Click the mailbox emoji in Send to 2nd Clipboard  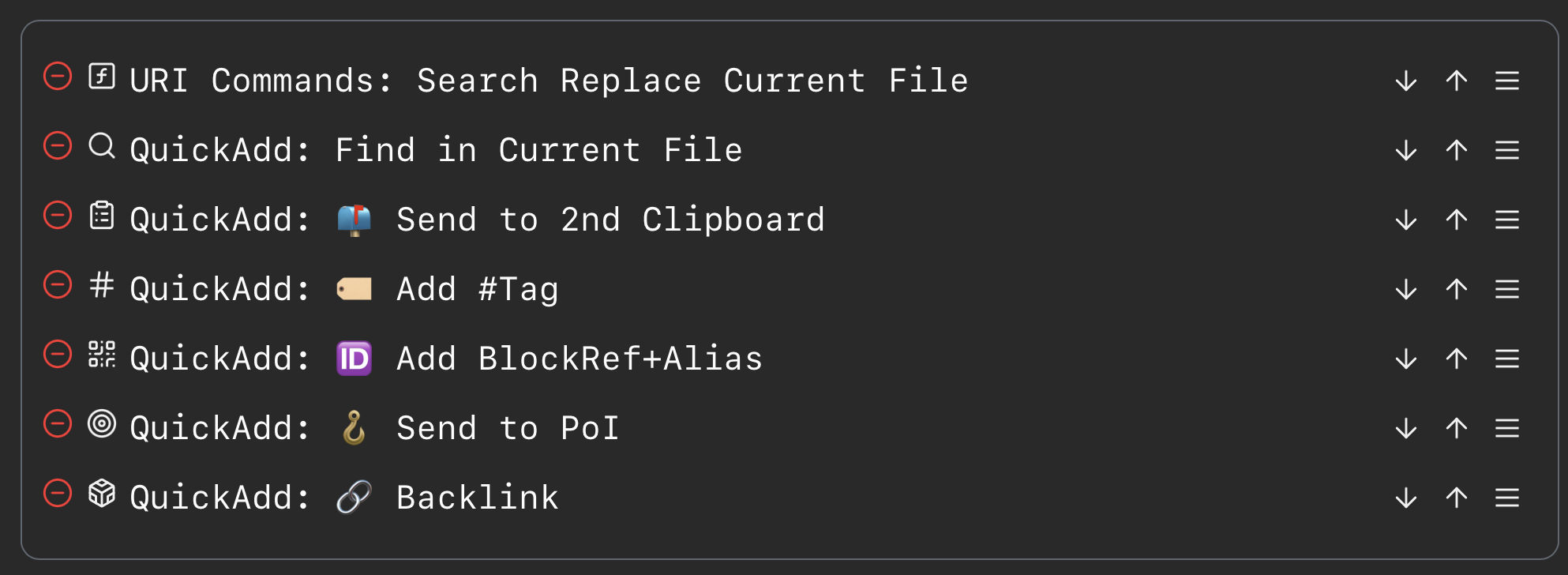pos(354,218)
